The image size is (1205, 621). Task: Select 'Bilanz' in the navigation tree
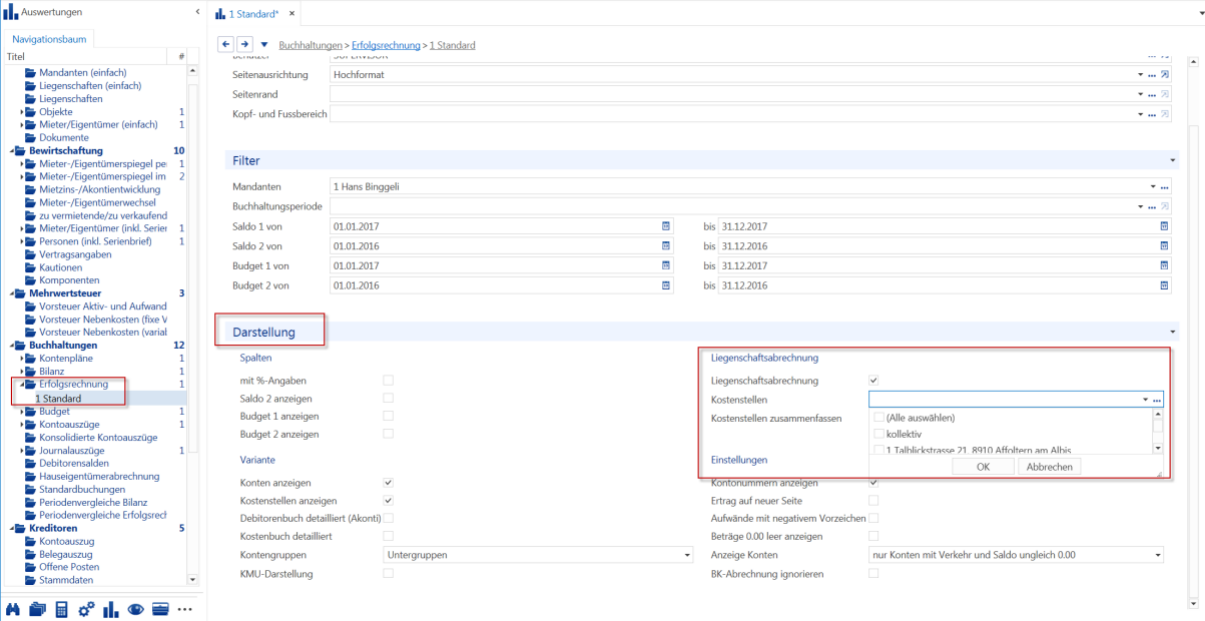coord(52,372)
